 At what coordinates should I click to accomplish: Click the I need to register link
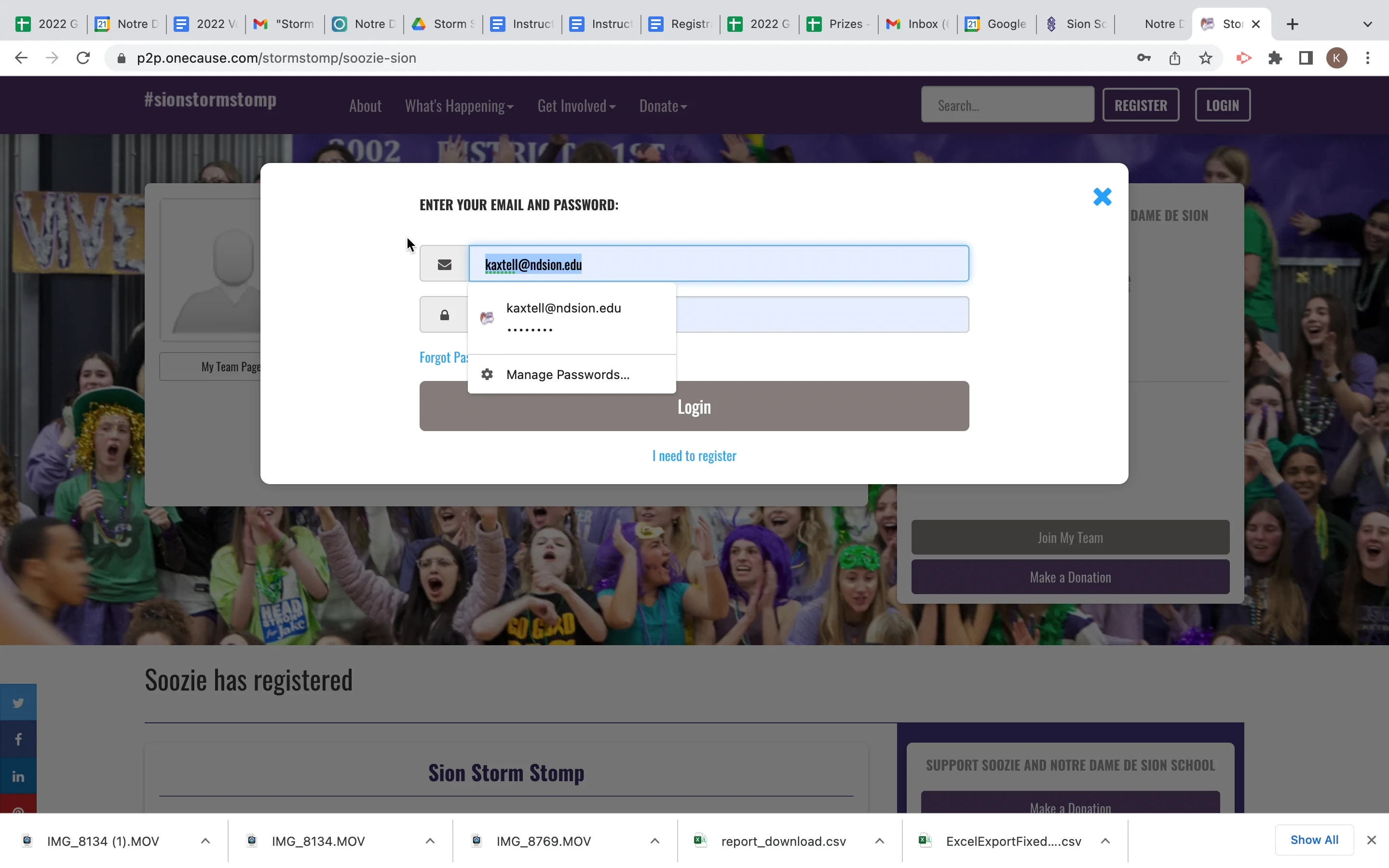(x=694, y=456)
